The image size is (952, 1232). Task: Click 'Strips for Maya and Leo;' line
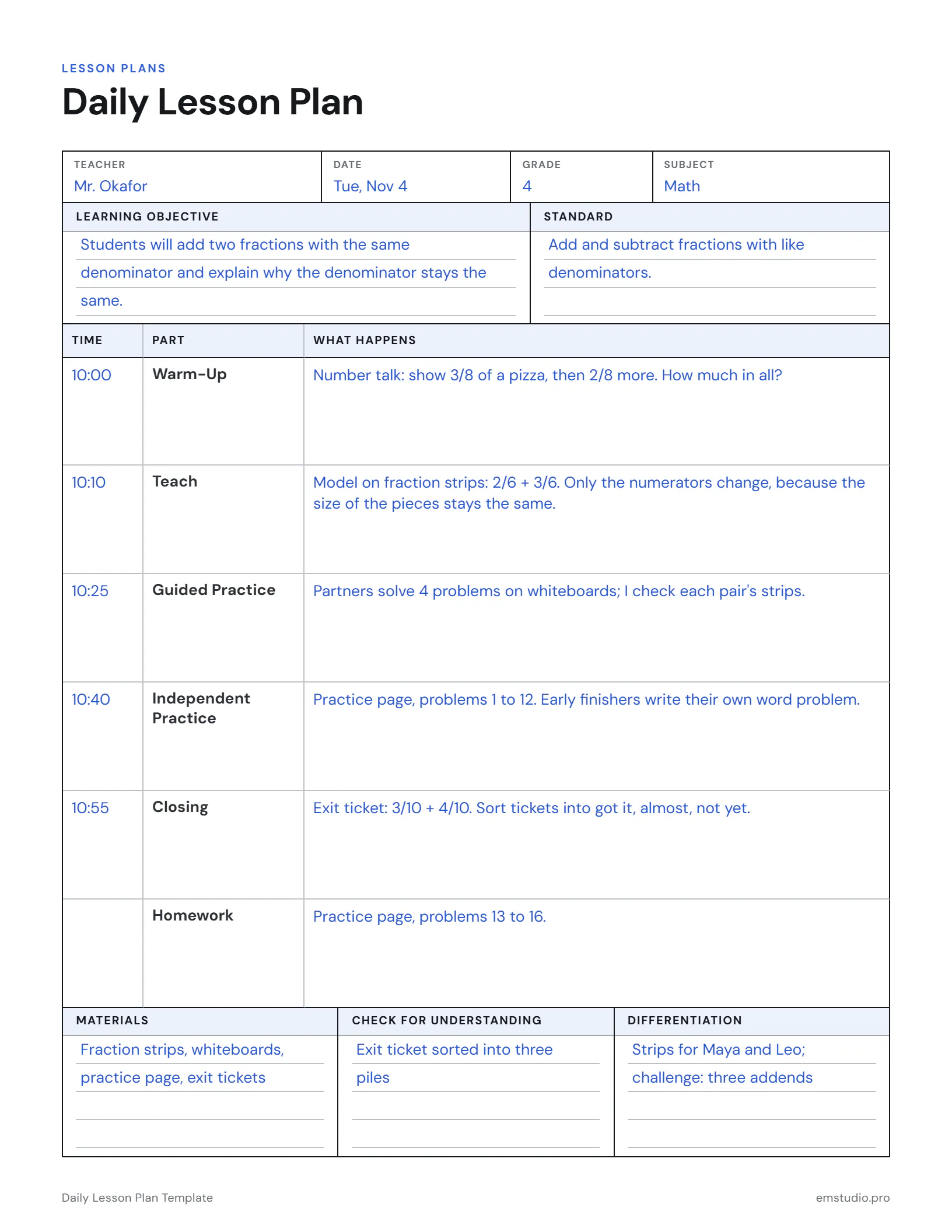point(719,1049)
